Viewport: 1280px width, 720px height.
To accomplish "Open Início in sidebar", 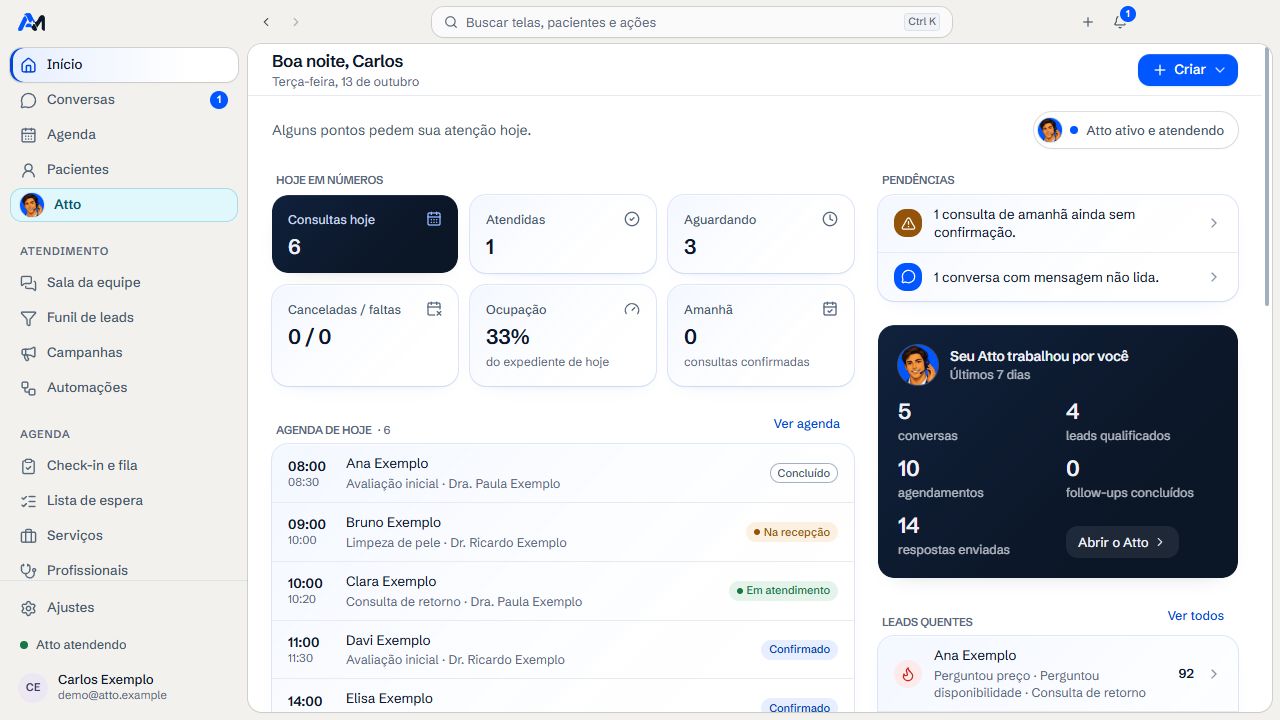I will (x=124, y=64).
